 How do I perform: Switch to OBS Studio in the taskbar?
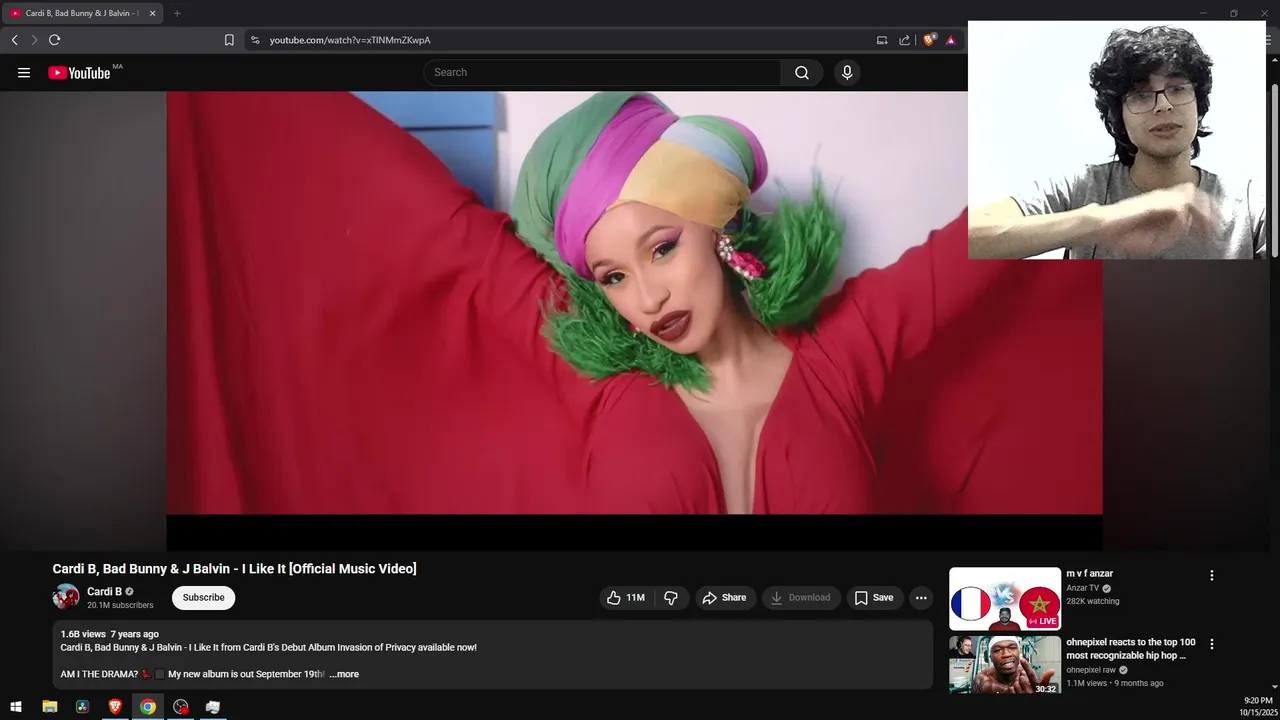coord(181,707)
